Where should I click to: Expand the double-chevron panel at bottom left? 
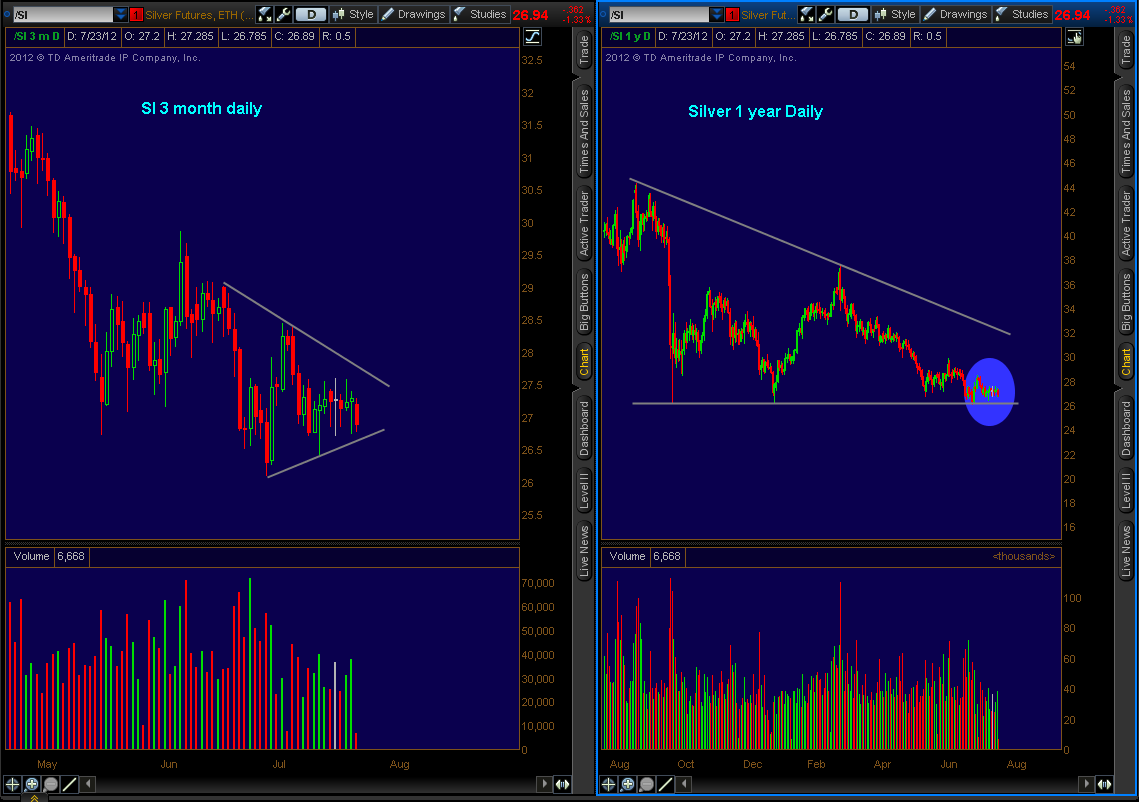tap(36, 797)
